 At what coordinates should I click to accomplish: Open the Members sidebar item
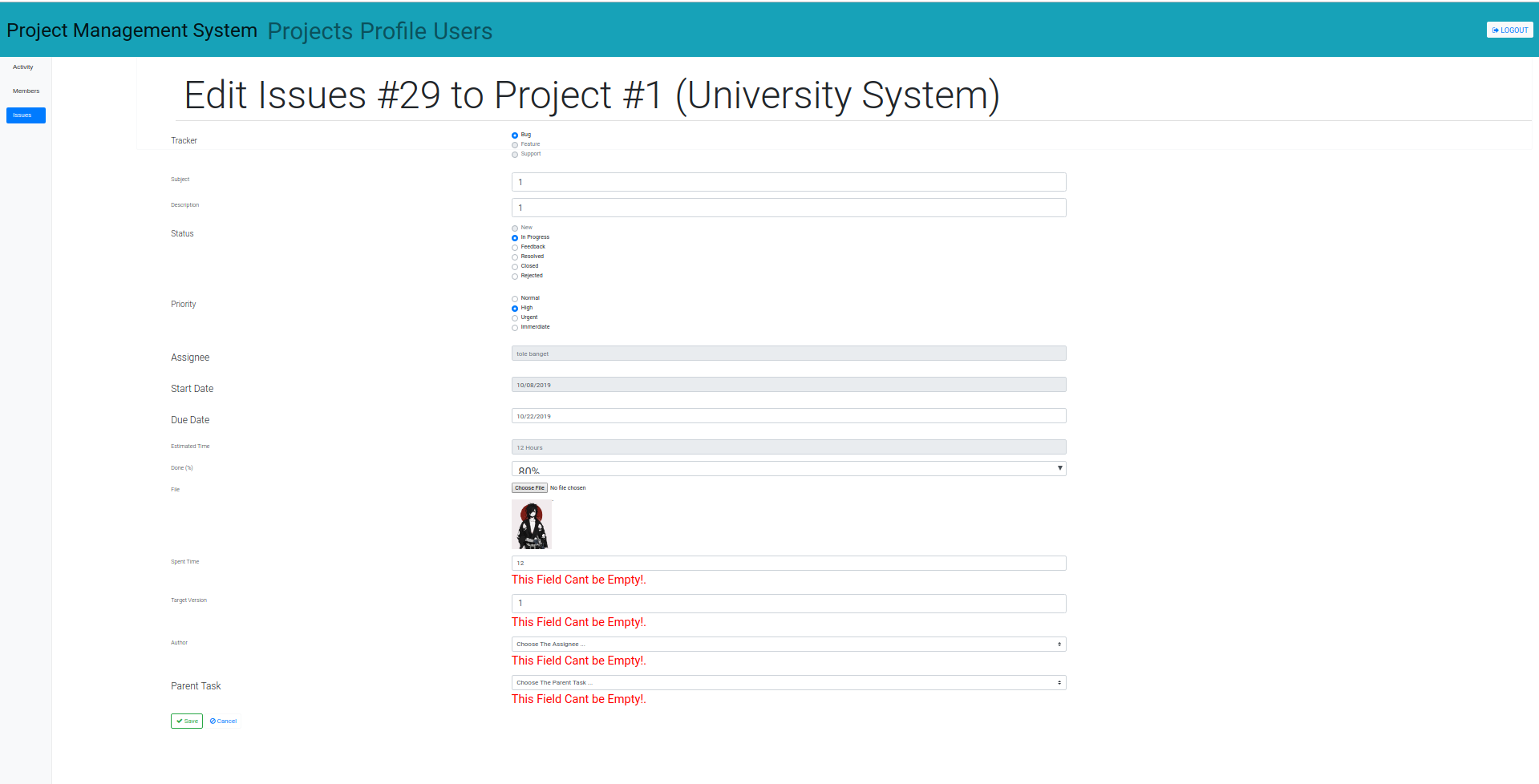coord(26,91)
